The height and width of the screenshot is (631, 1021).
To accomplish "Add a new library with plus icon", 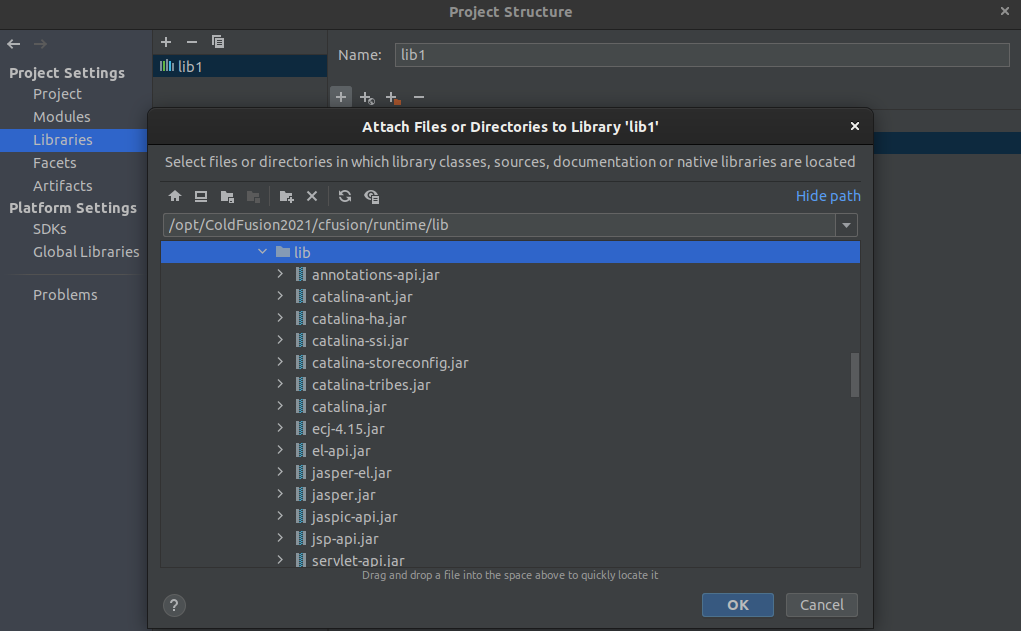I will pyautogui.click(x=166, y=42).
